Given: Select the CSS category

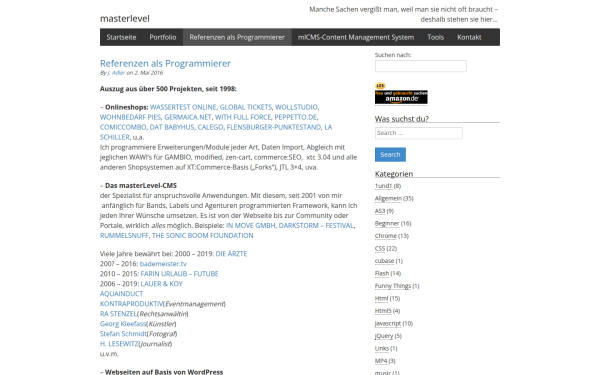Looking at the screenshot, I should (380, 248).
